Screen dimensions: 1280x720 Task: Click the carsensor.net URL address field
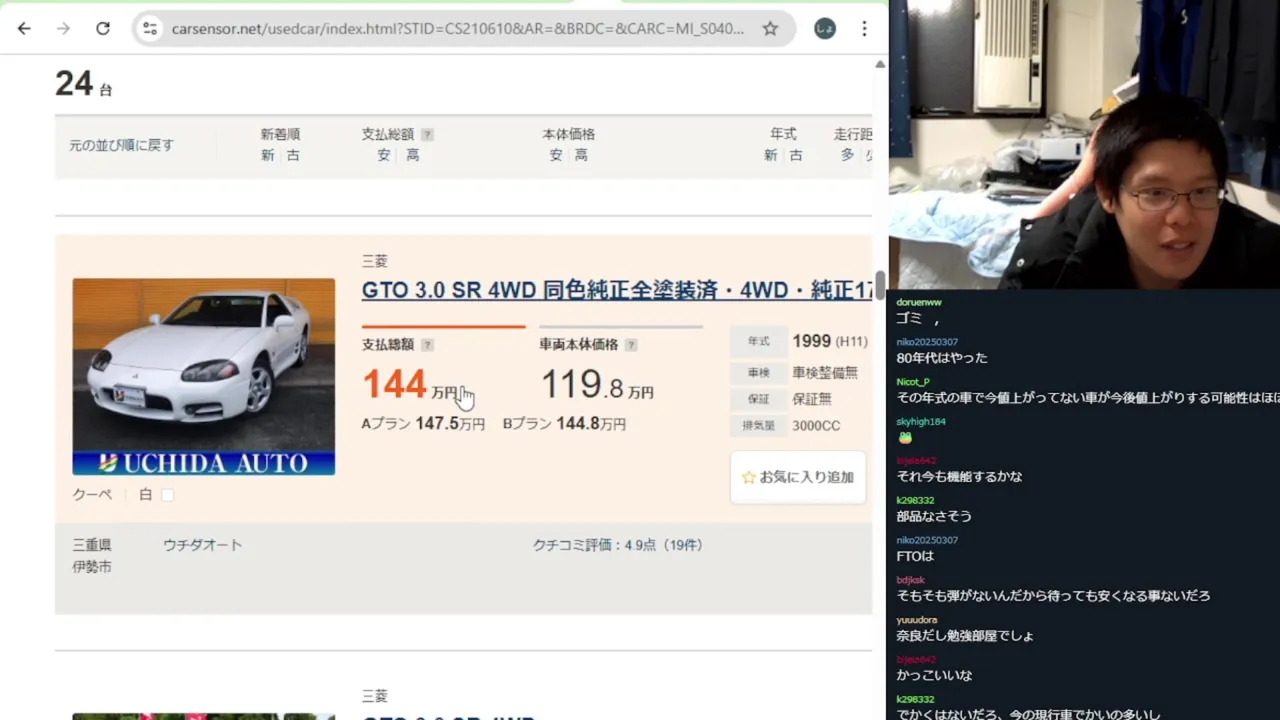click(457, 29)
